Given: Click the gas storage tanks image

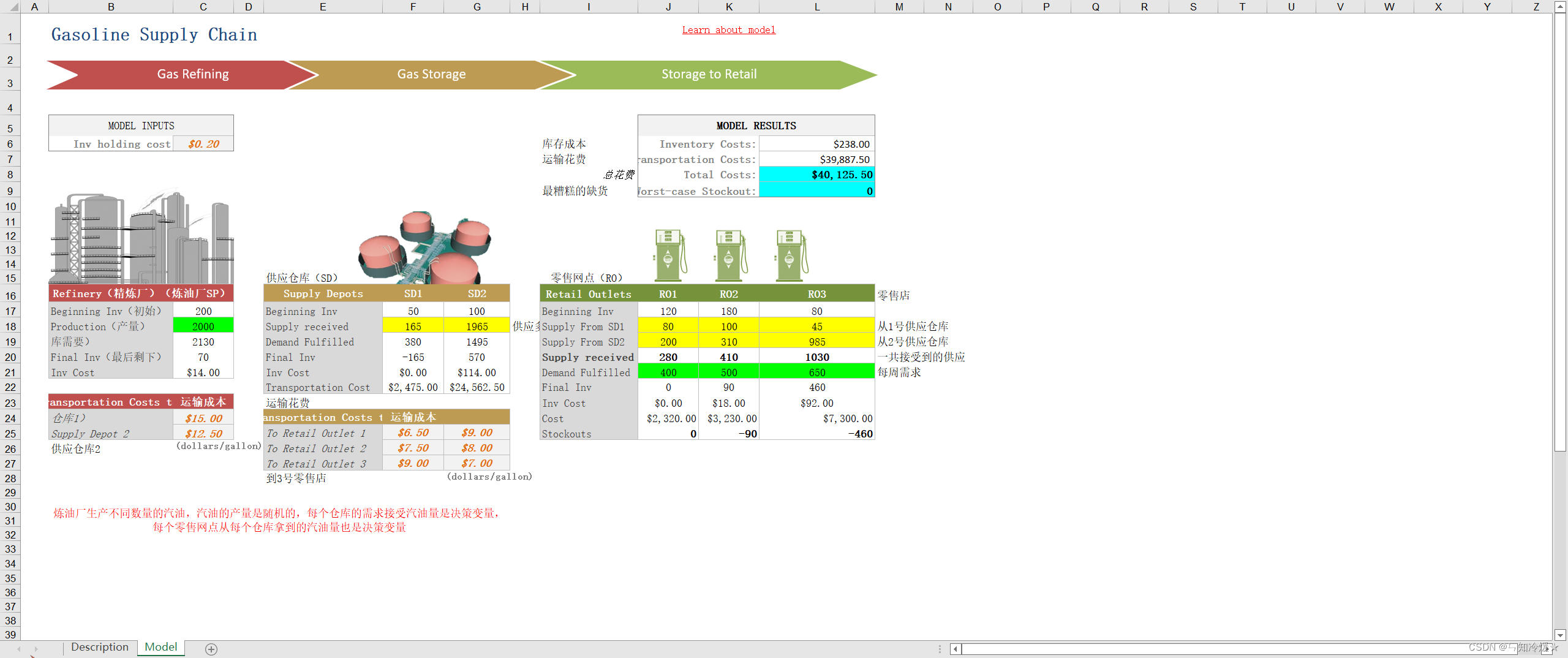Looking at the screenshot, I should click(425, 248).
